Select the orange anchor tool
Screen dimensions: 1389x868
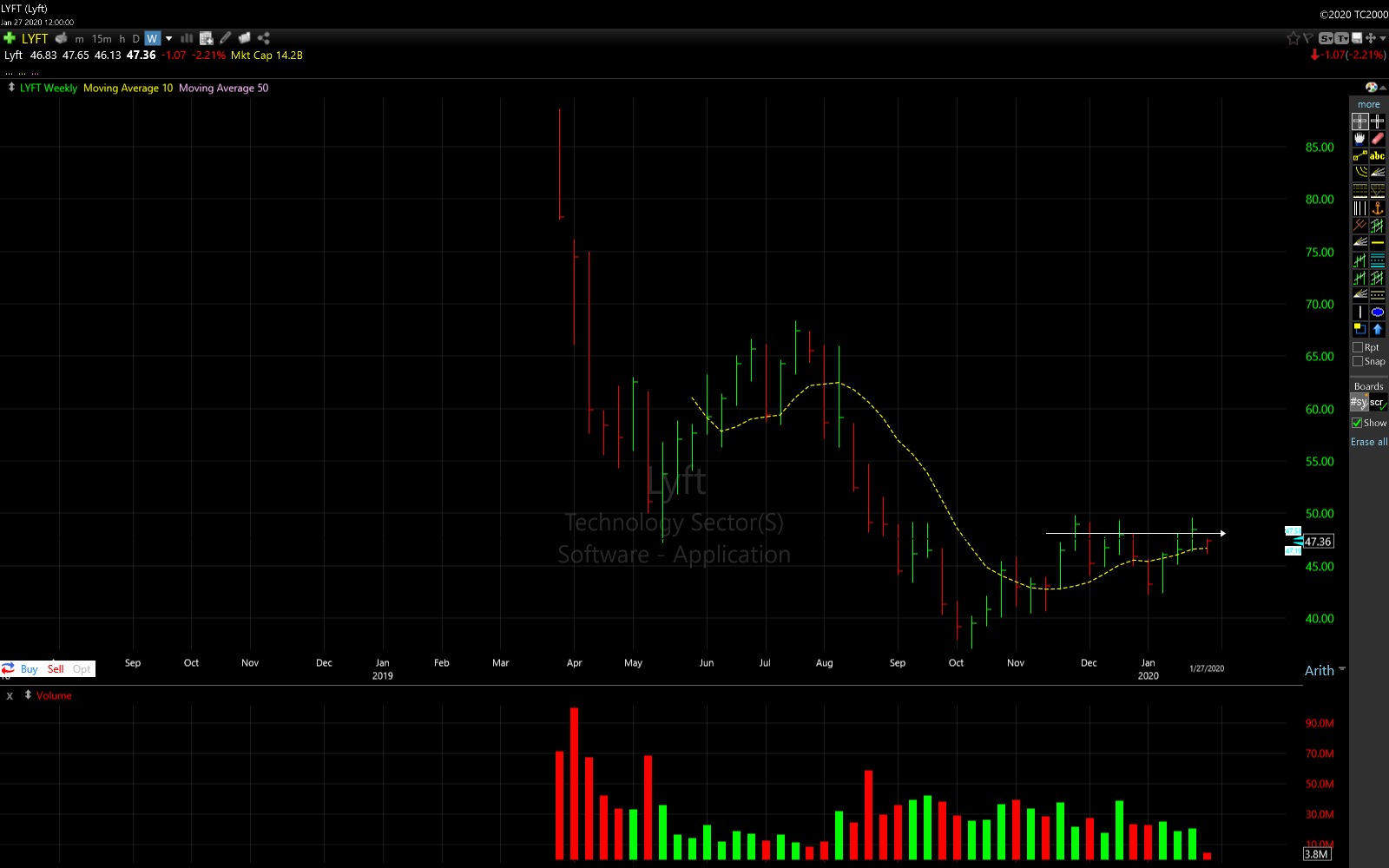(x=1378, y=208)
